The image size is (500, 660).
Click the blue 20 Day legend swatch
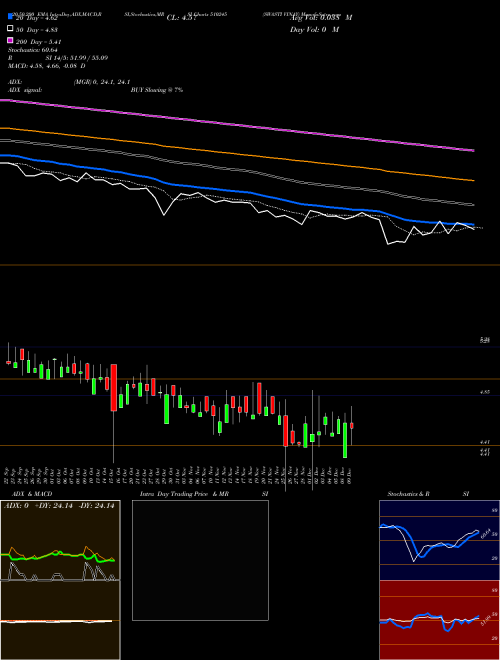coord(11,17)
